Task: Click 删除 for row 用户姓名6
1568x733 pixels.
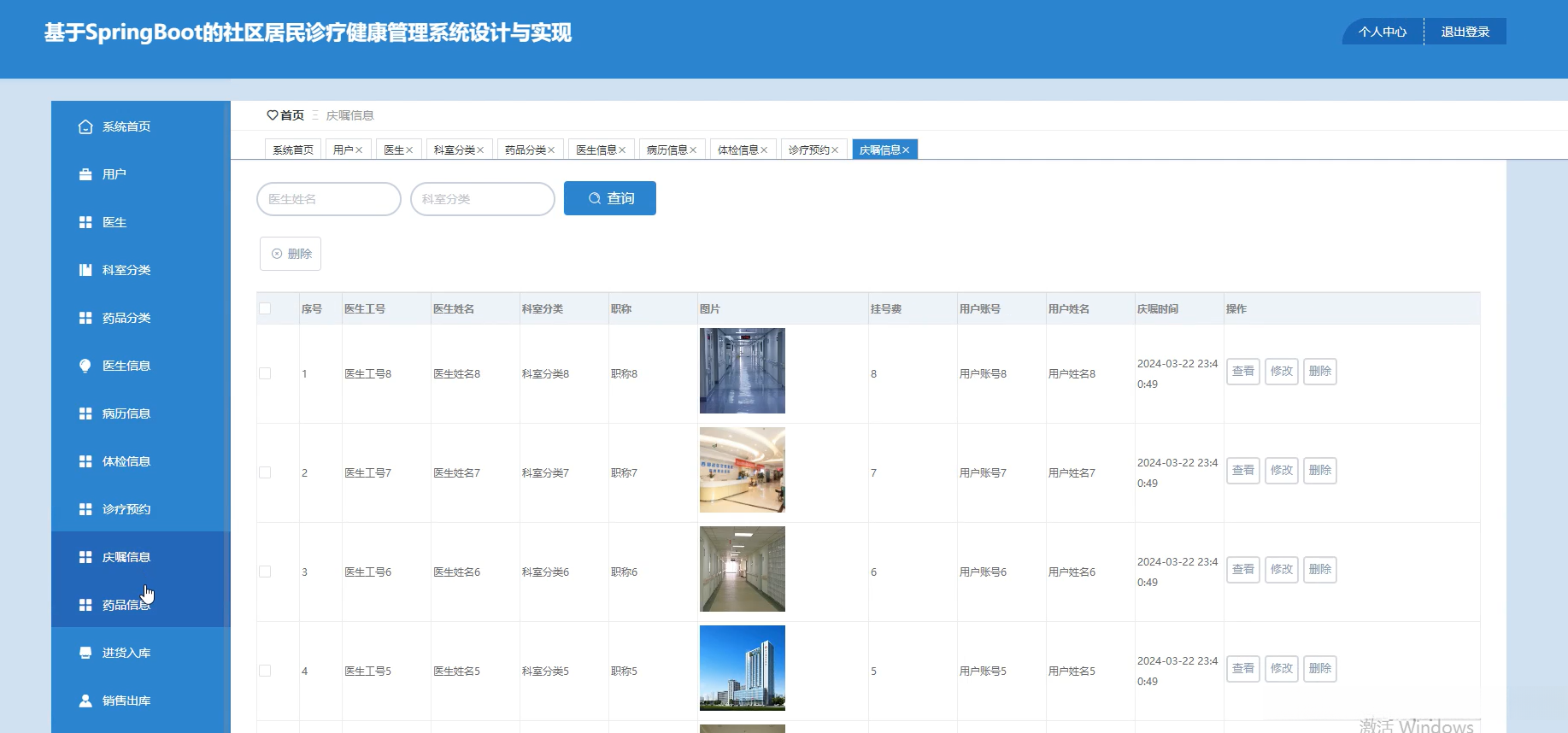Action: (1320, 569)
